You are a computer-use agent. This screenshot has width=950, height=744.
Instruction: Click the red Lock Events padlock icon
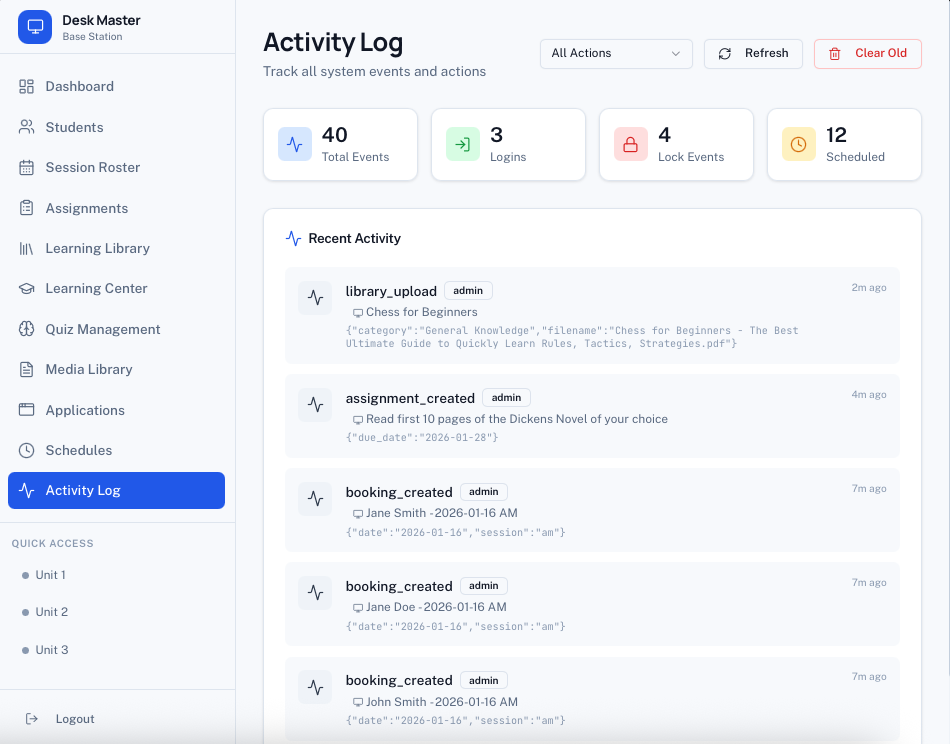[x=630, y=145]
